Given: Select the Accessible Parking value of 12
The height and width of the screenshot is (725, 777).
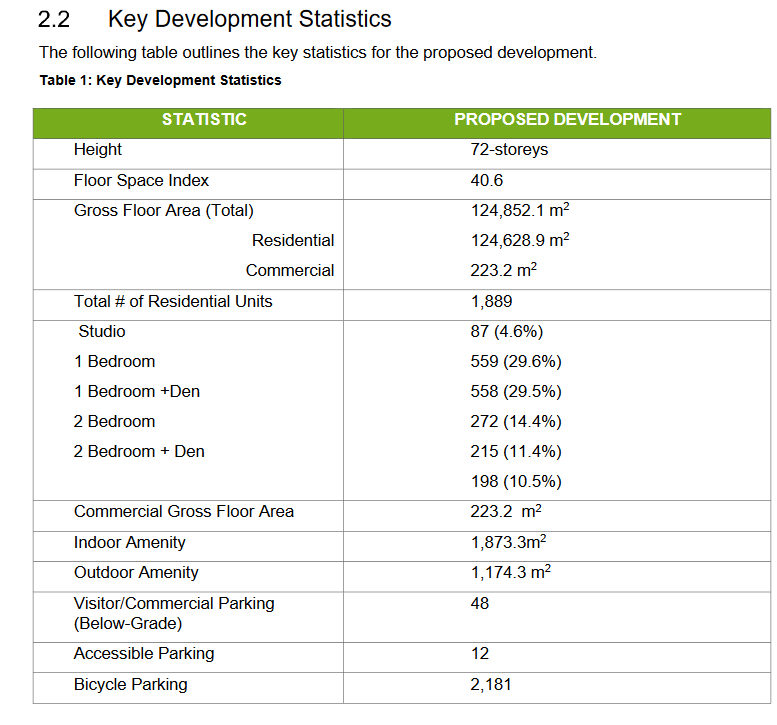Looking at the screenshot, I should (480, 654).
